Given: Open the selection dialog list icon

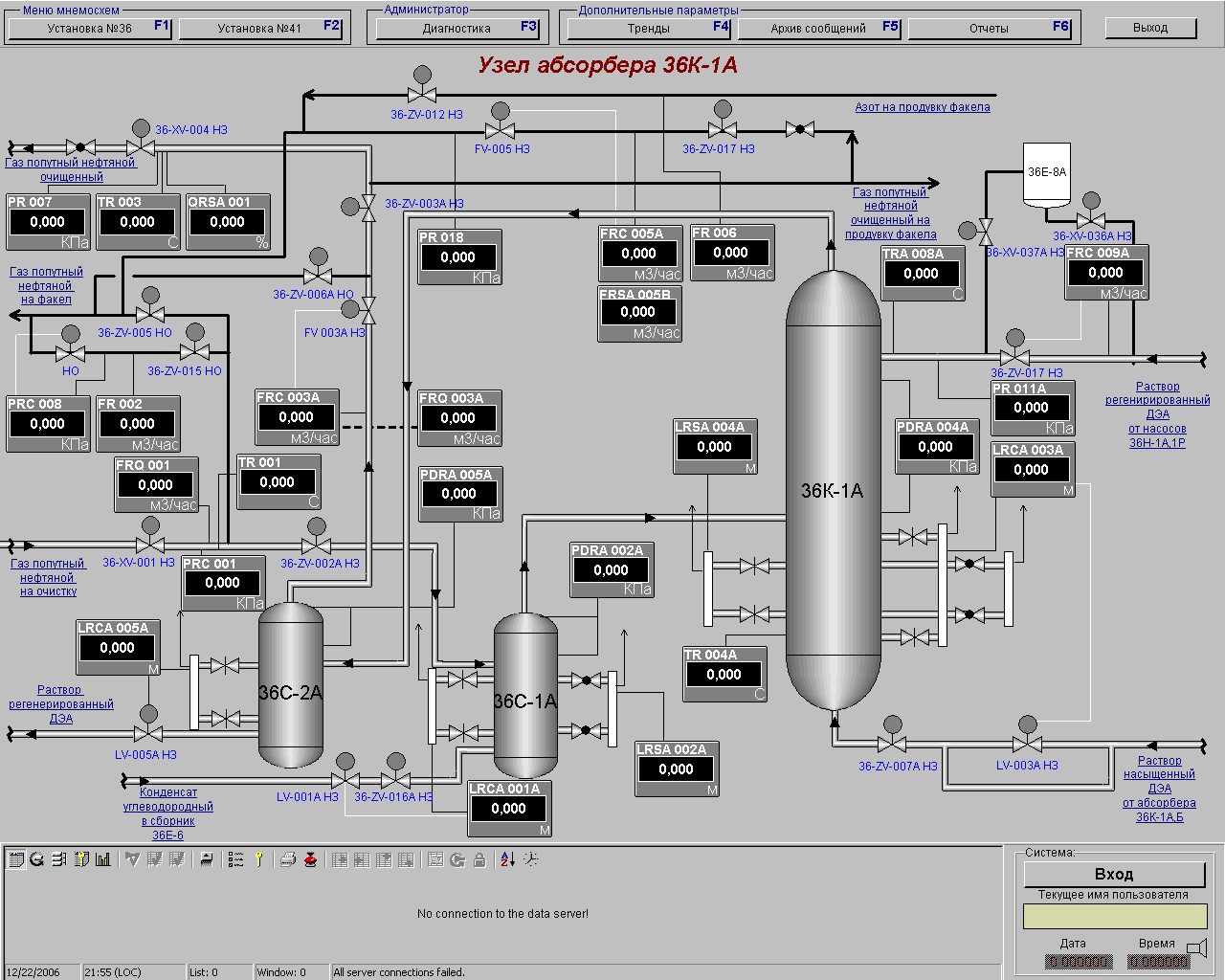Looking at the screenshot, I should 236,859.
